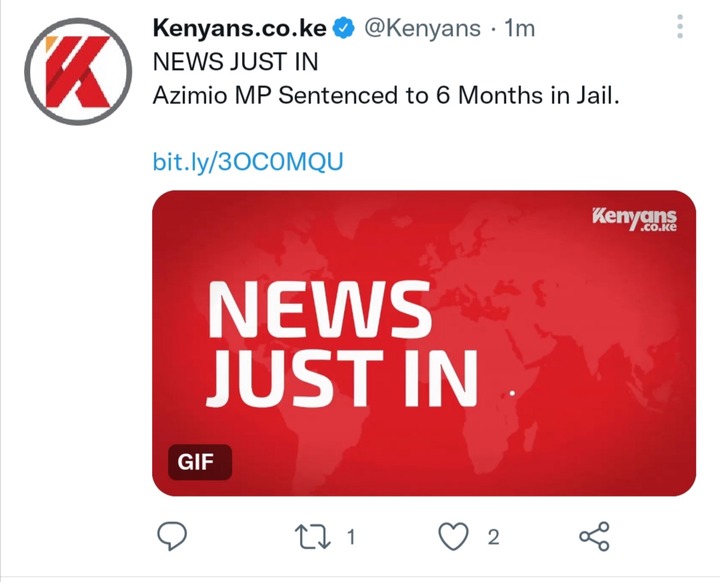Click the GIF badge on the media
Viewport: 720px width, 582px height.
[x=200, y=462]
